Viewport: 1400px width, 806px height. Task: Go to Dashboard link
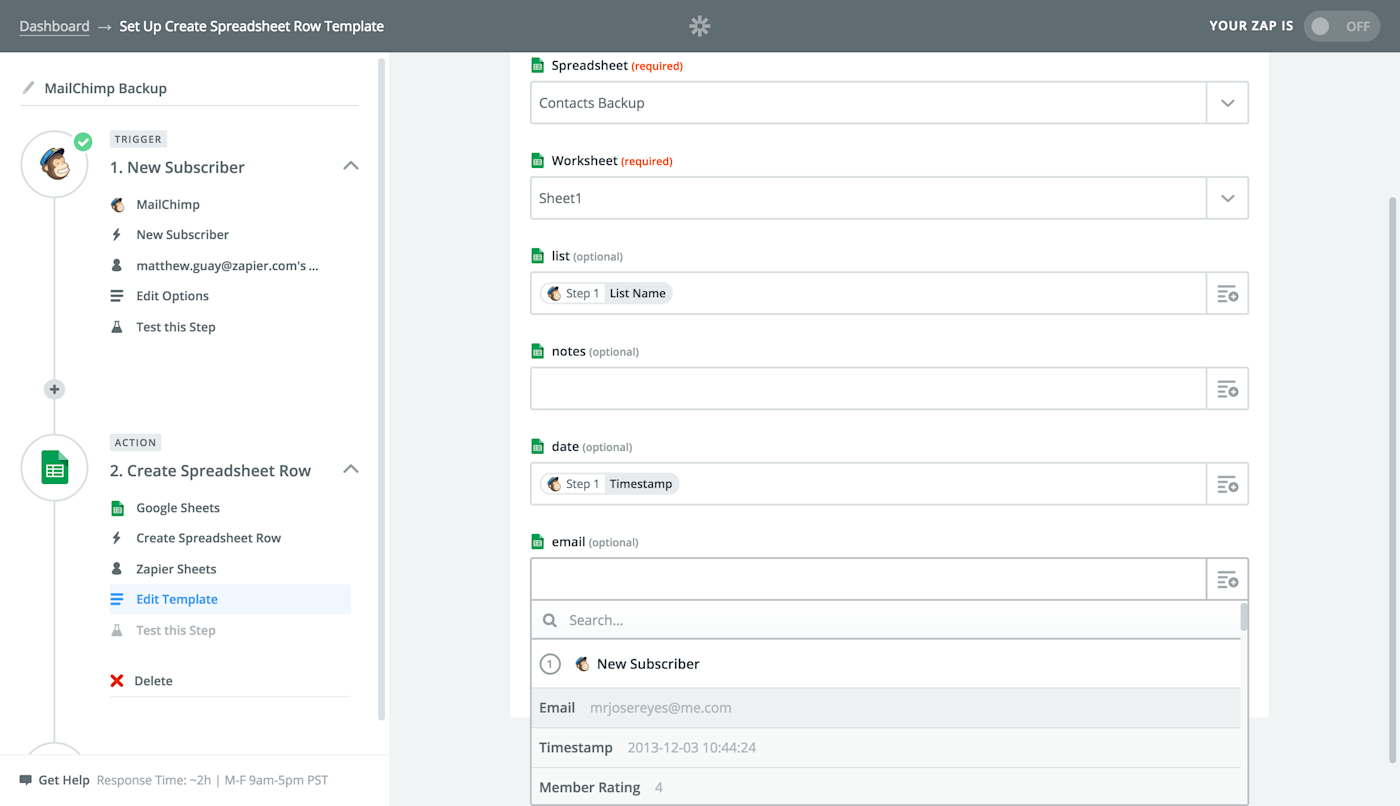point(54,26)
